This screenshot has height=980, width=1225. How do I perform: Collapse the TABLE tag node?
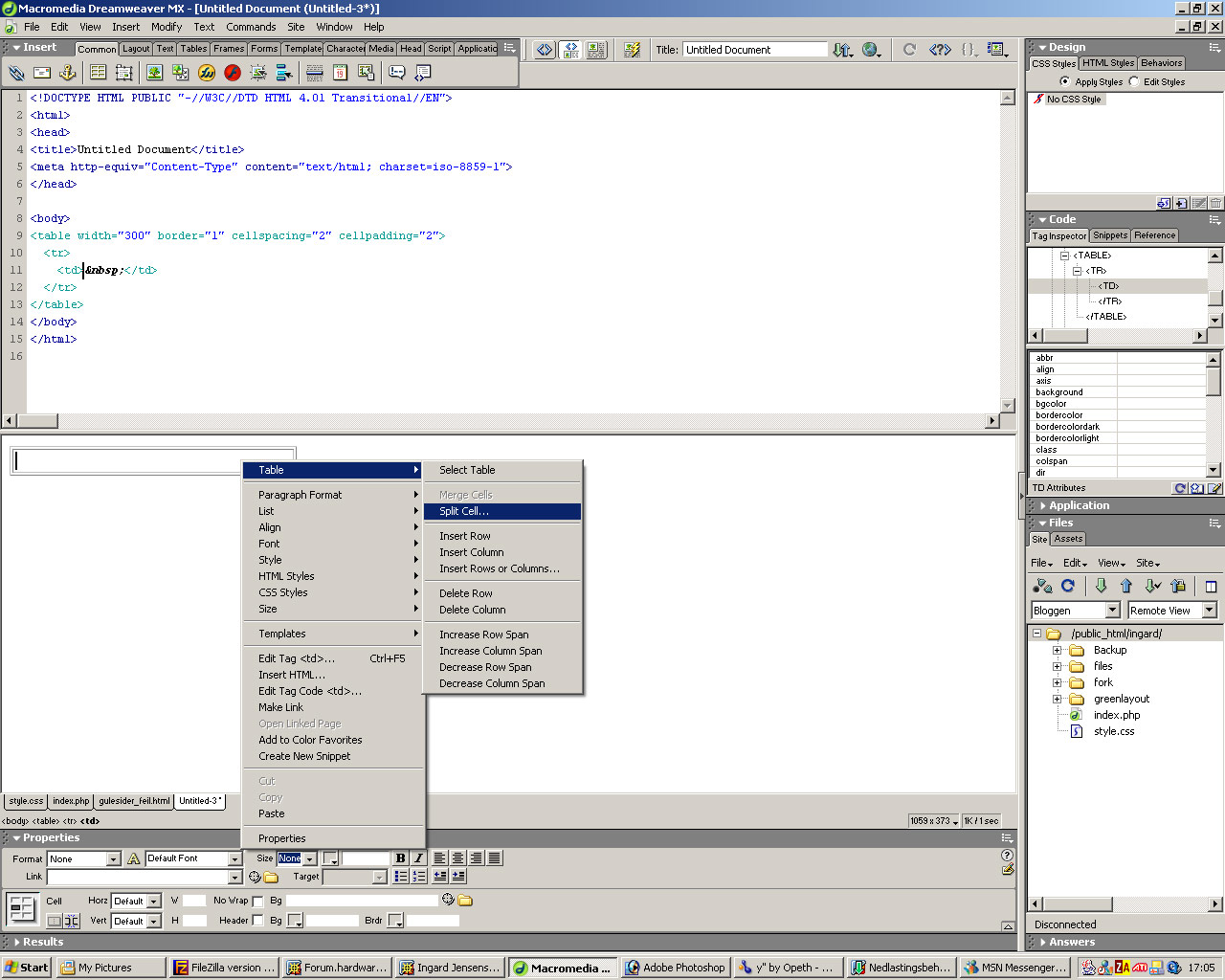tap(1064, 256)
